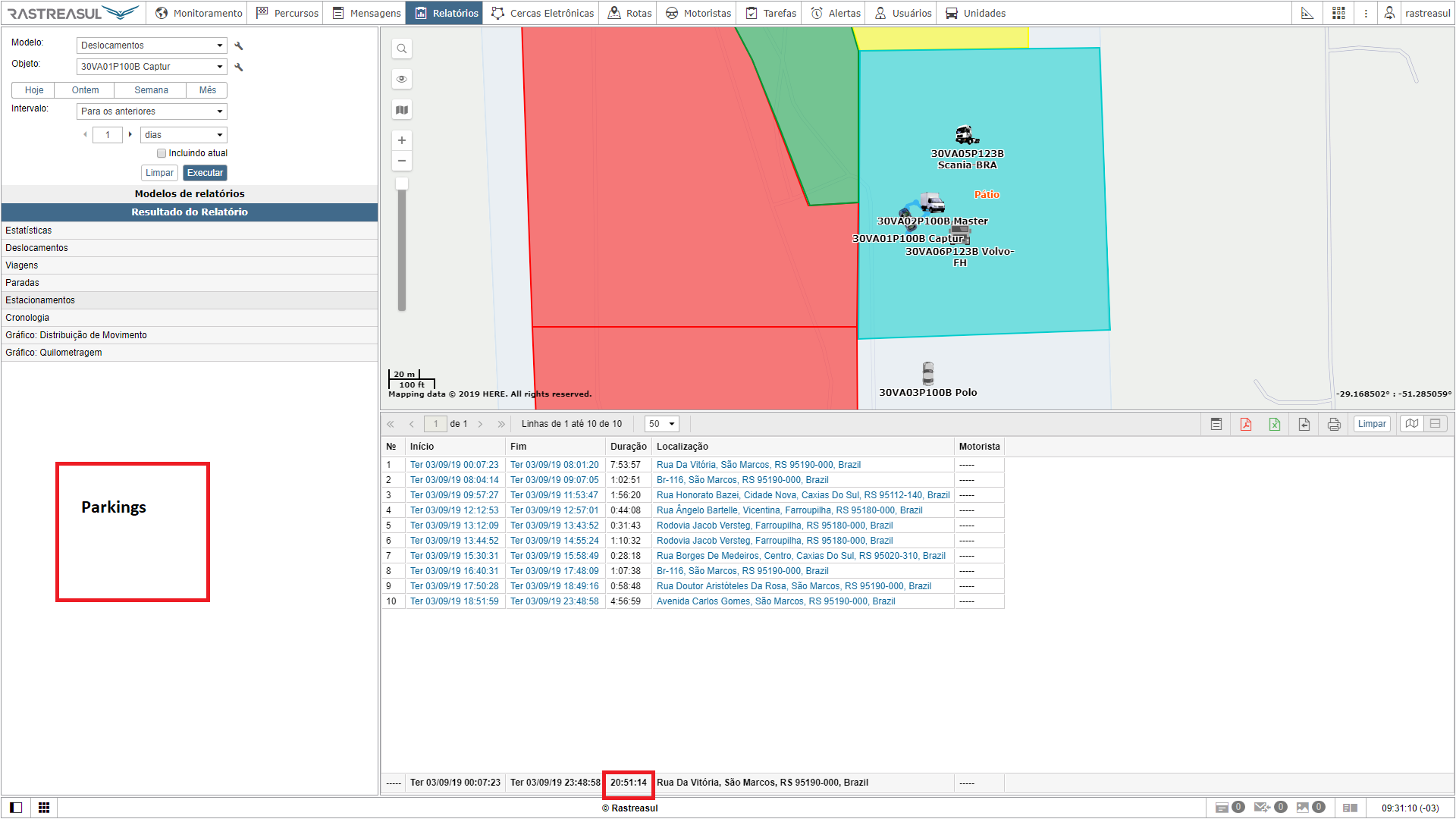This screenshot has width=1456, height=819.
Task: Zoom in the map with the plus button
Action: 402,140
